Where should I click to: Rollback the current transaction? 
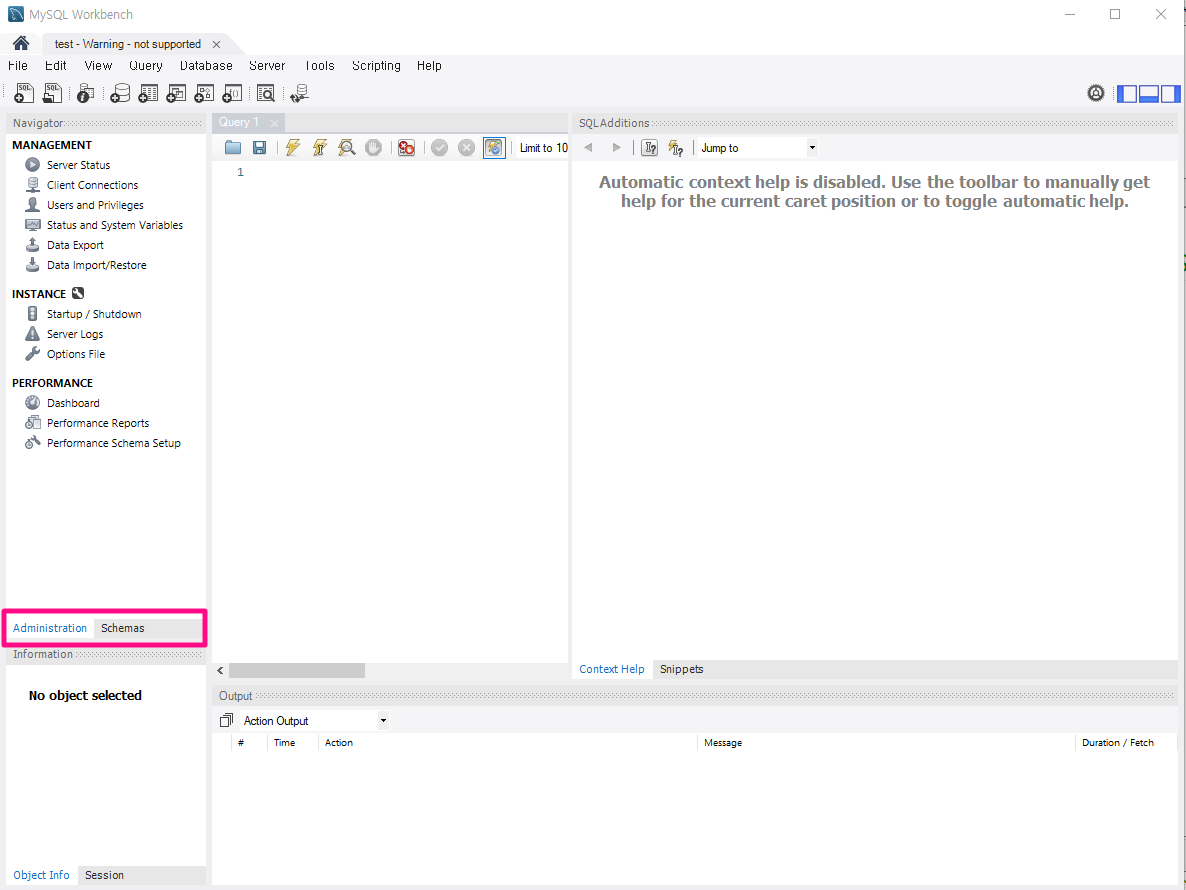coord(467,147)
